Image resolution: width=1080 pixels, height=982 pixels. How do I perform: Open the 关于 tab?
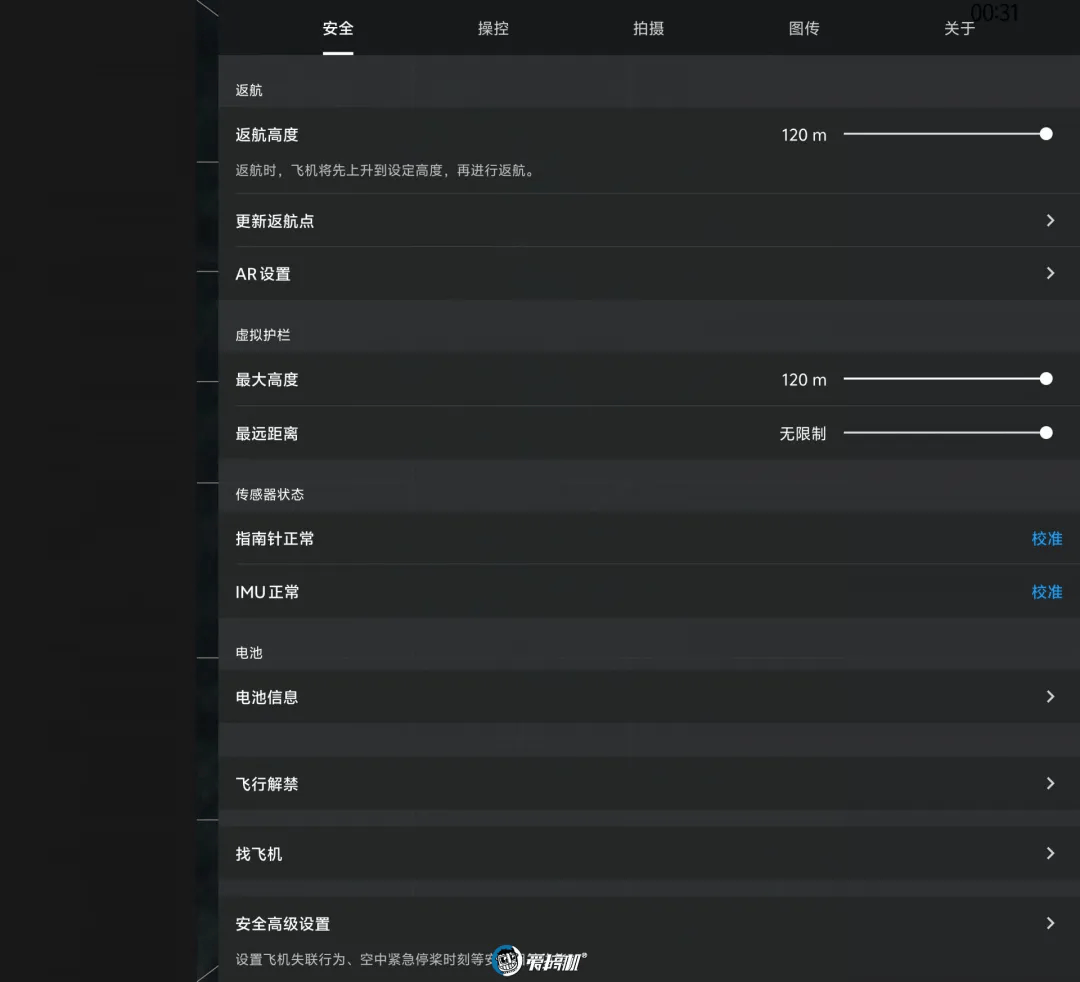[959, 28]
